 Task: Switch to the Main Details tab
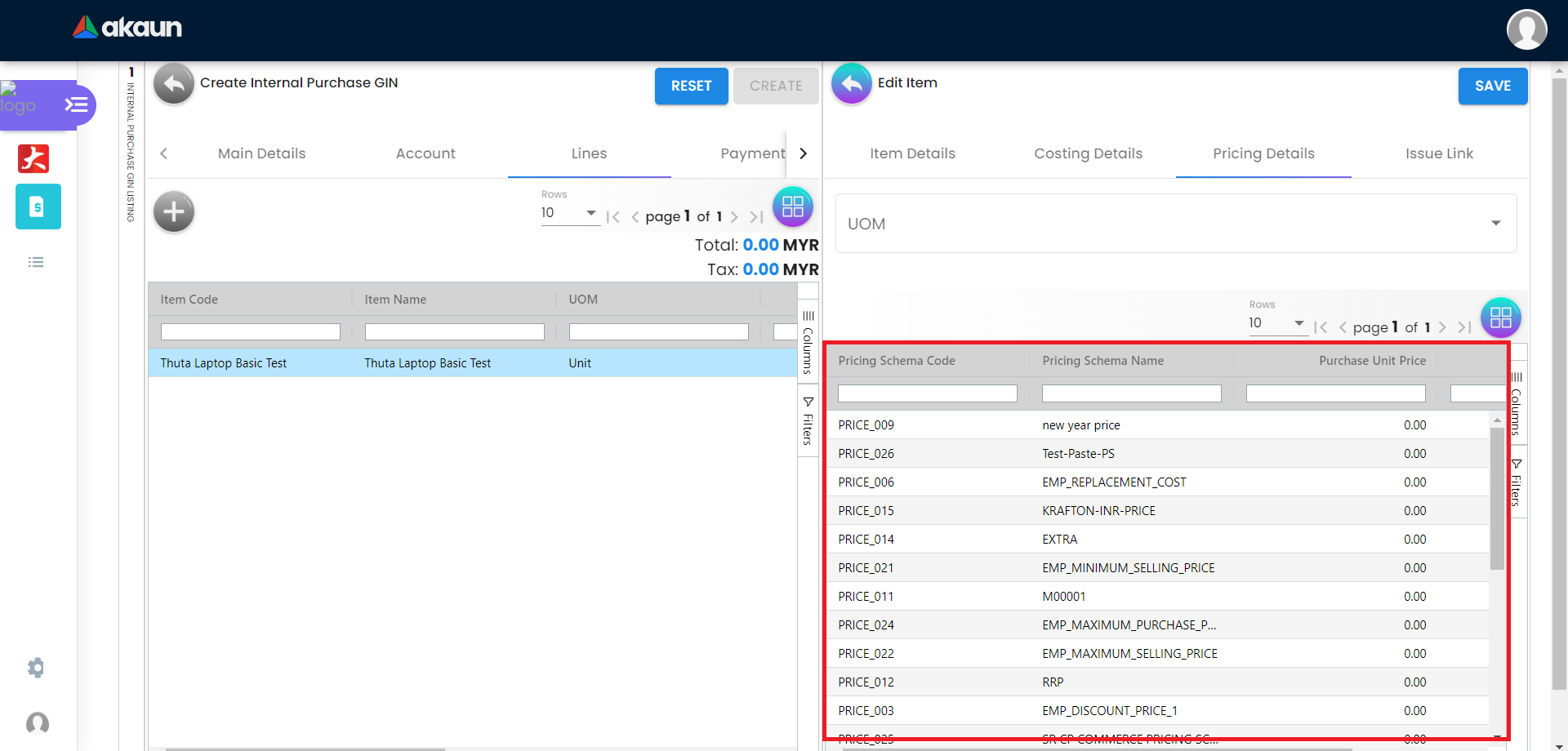(x=261, y=153)
